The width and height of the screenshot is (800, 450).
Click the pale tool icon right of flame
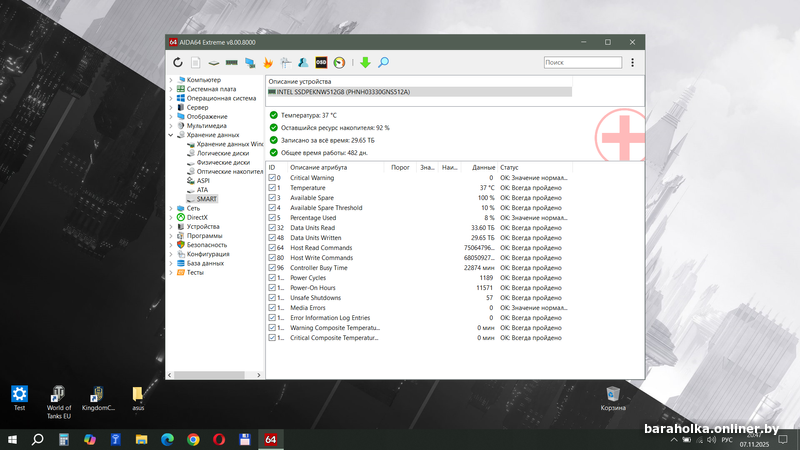tap(286, 62)
